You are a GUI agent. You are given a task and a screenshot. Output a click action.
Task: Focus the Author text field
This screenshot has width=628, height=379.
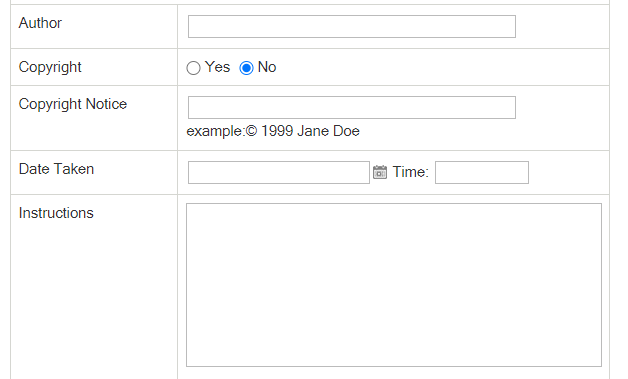352,26
